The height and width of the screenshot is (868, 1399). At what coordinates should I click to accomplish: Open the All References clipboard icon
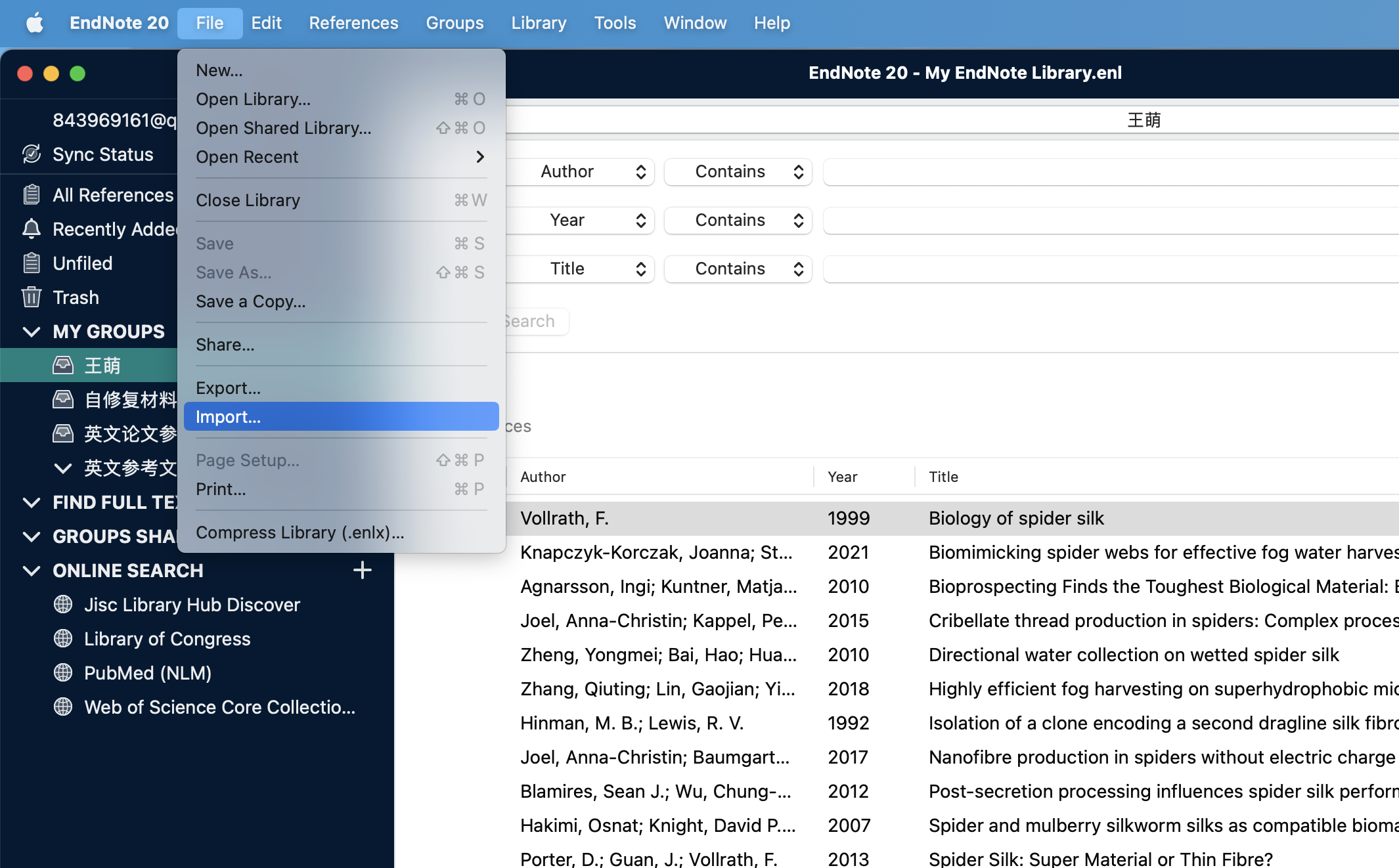click(31, 194)
